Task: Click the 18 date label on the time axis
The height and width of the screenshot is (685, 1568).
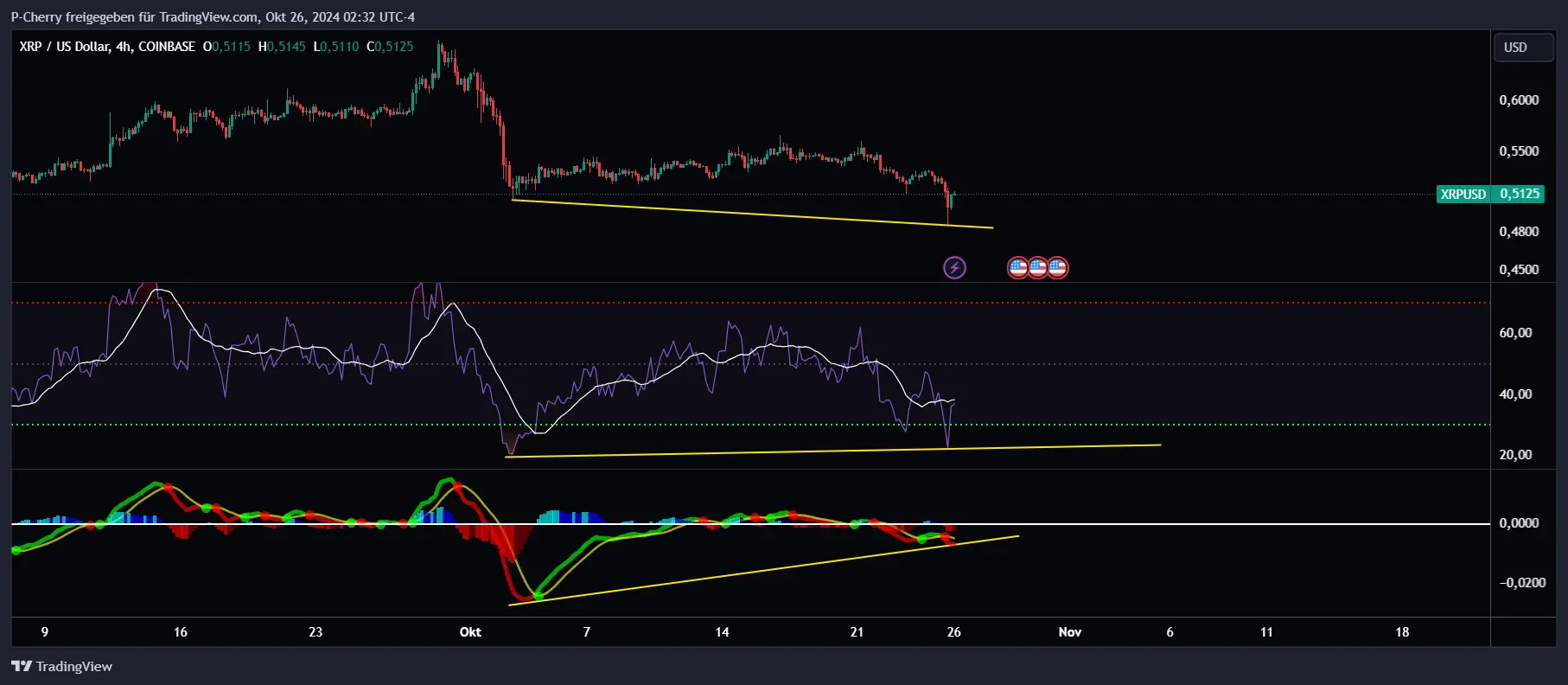Action: click(1402, 632)
